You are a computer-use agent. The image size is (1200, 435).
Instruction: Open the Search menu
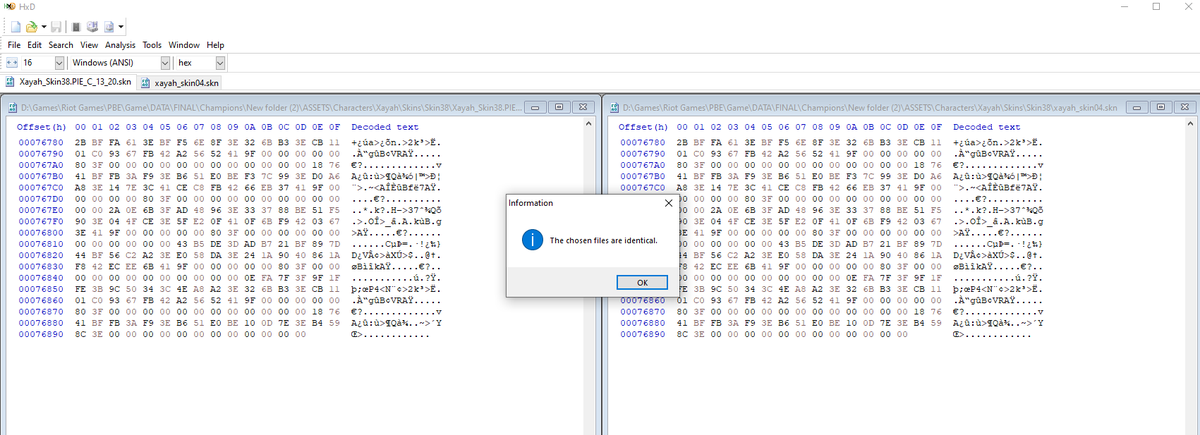coord(61,45)
